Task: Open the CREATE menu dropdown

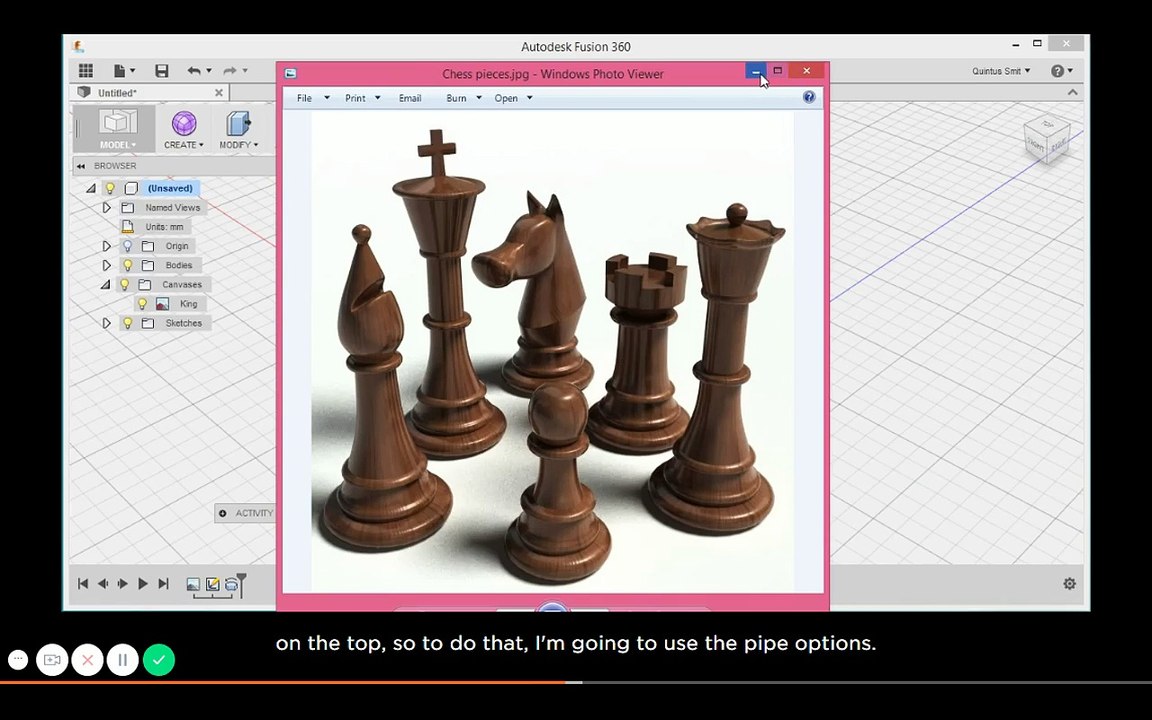Action: coord(184,145)
